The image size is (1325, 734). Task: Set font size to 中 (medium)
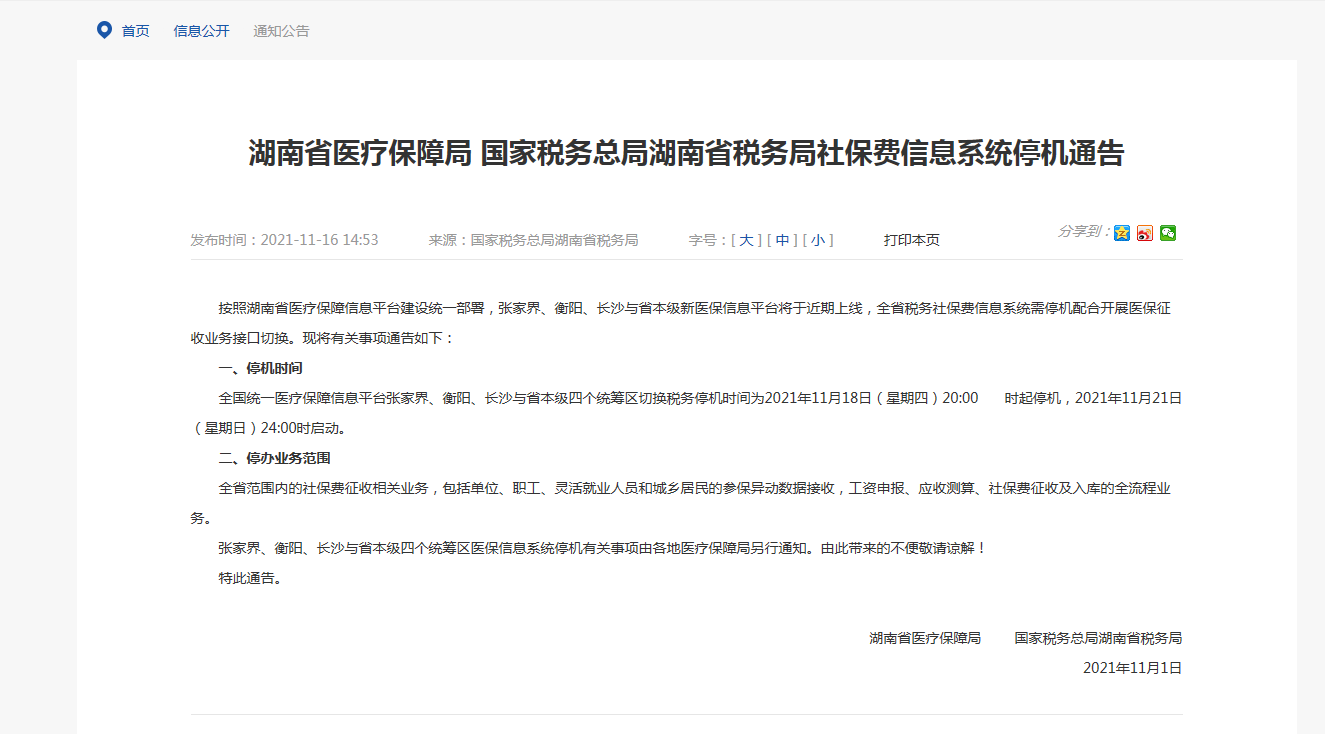point(782,240)
